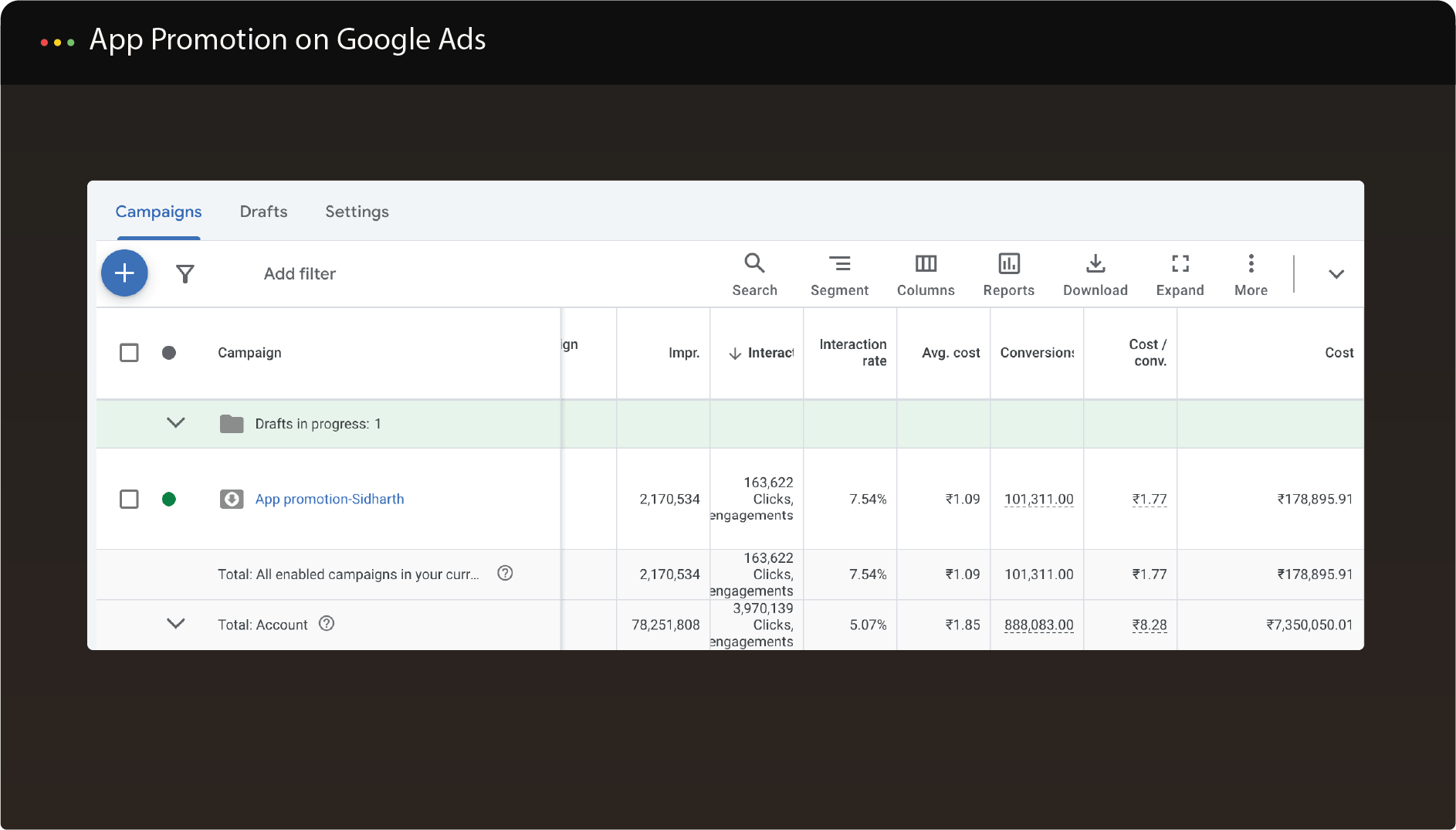Open help icon beside Total: Account
This screenshot has width=1456, height=830.
(327, 623)
